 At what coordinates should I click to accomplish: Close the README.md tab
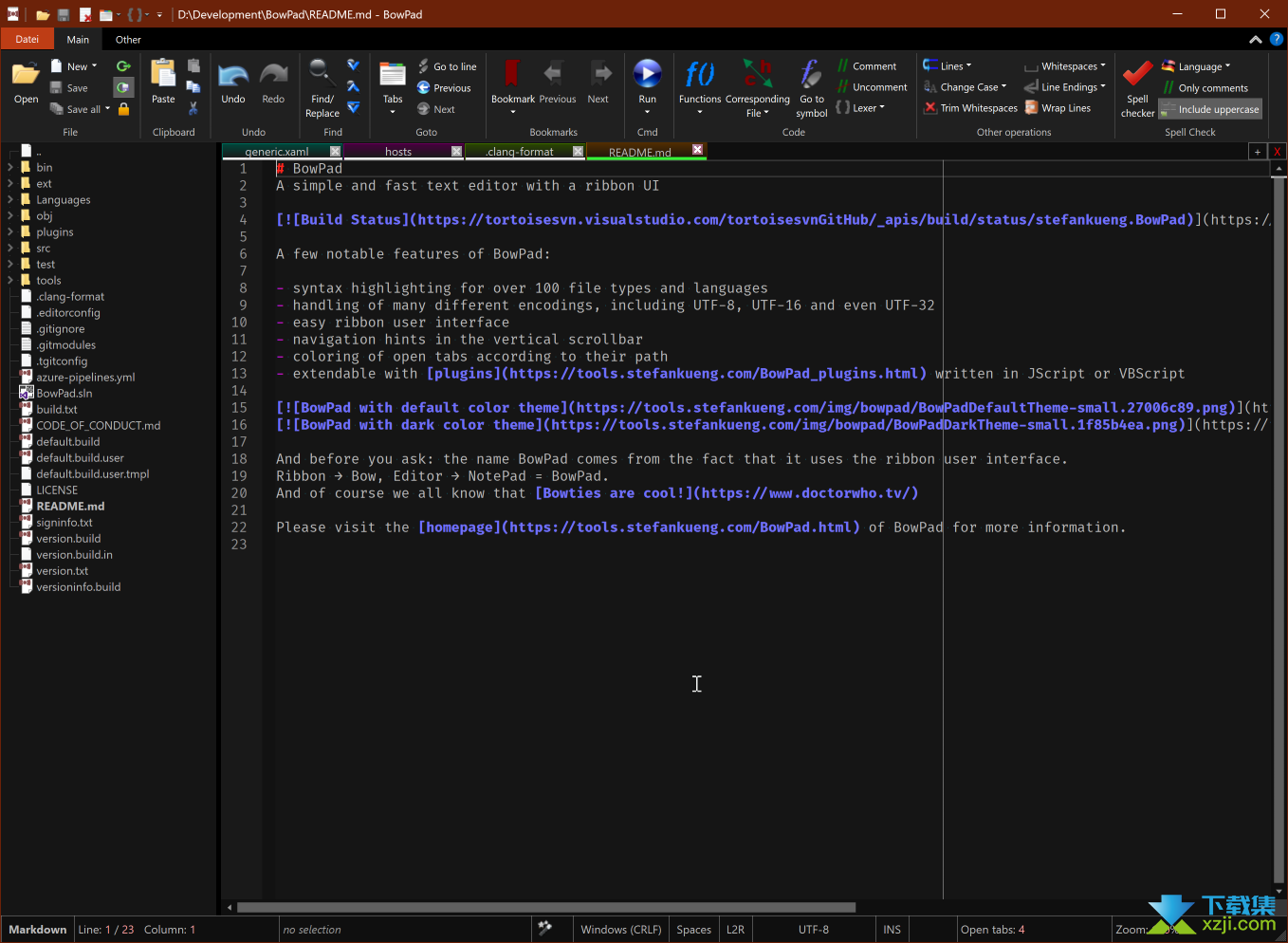pyautogui.click(x=697, y=150)
